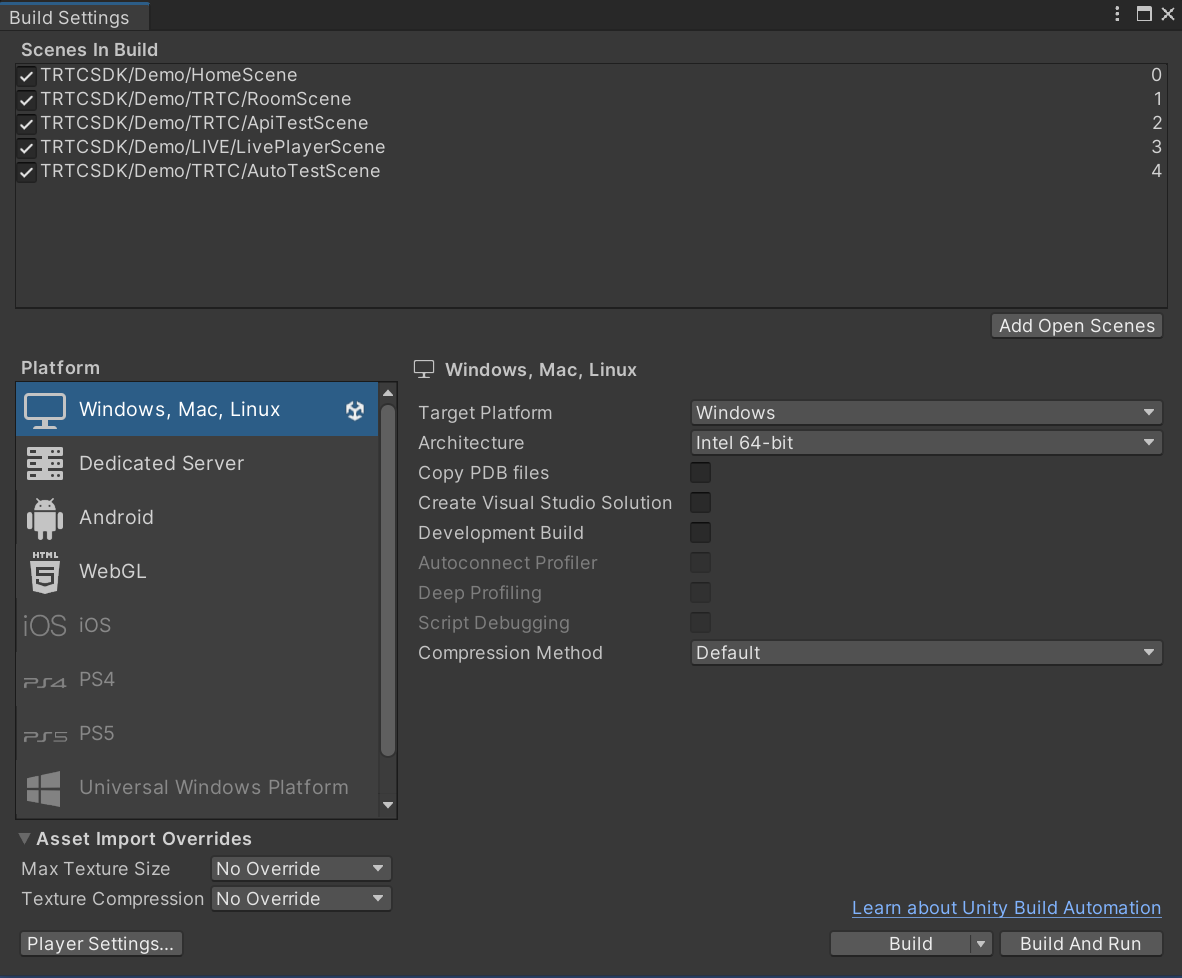
Task: Open the Target Platform dropdown
Action: tap(926, 413)
